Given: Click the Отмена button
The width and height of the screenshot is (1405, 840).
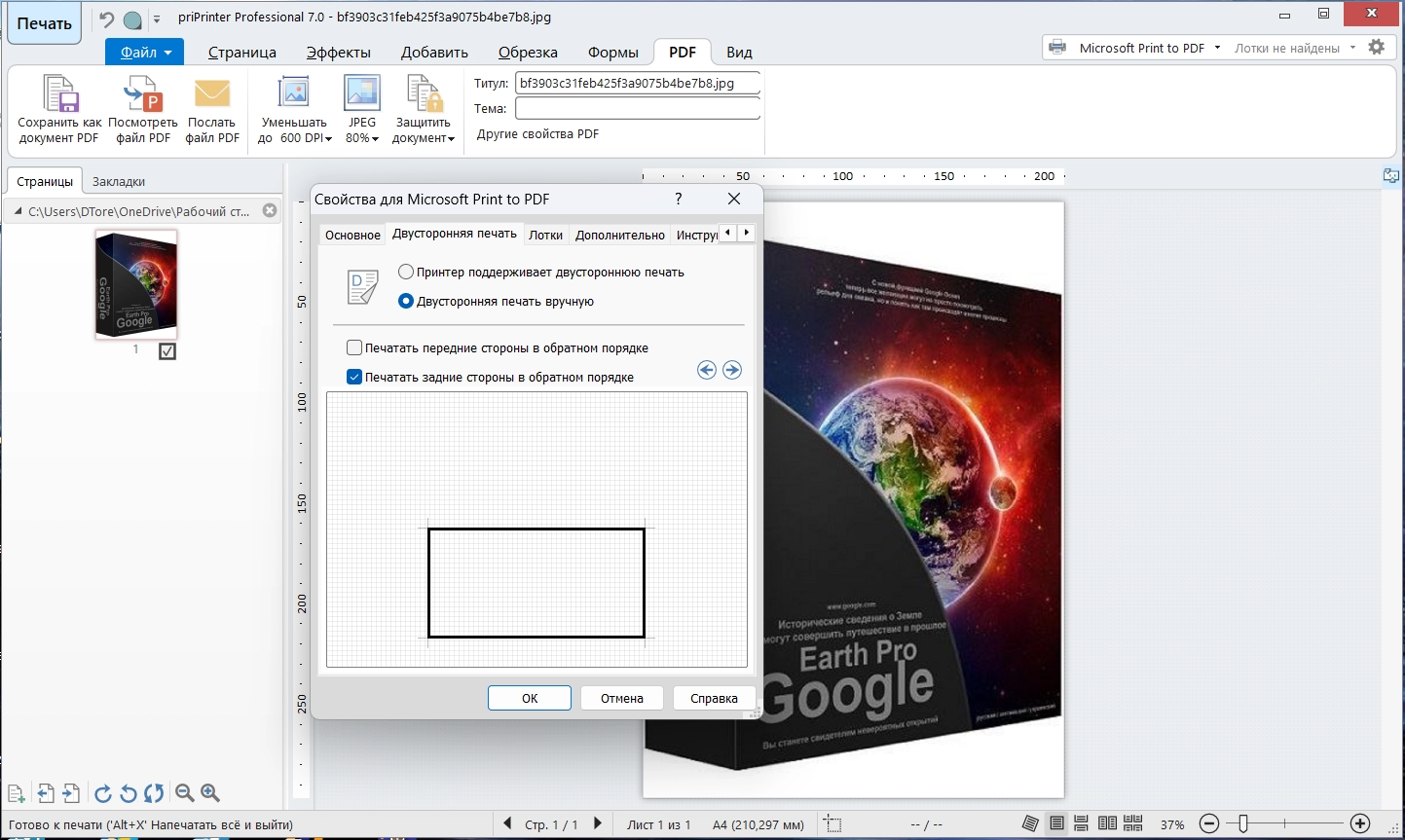Looking at the screenshot, I should click(621, 698).
